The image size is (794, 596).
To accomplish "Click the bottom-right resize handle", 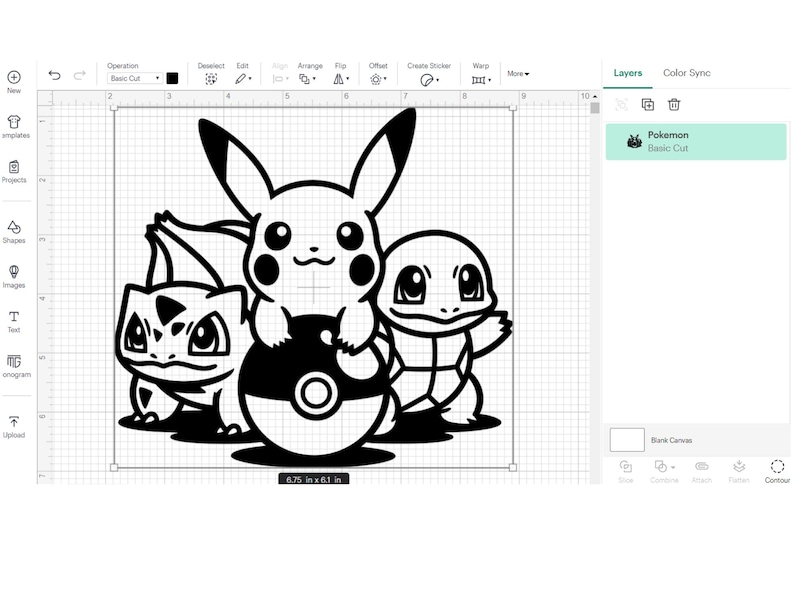I will pyautogui.click(x=513, y=467).
